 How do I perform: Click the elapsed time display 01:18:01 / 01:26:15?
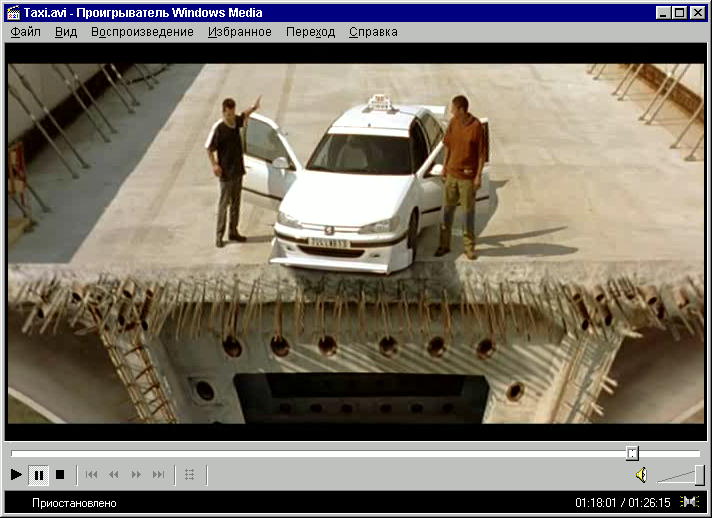click(623, 503)
